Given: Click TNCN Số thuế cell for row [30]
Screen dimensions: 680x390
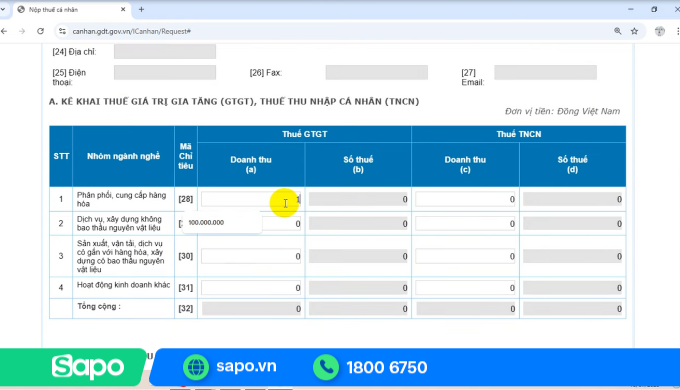Looking at the screenshot, I should tap(572, 256).
